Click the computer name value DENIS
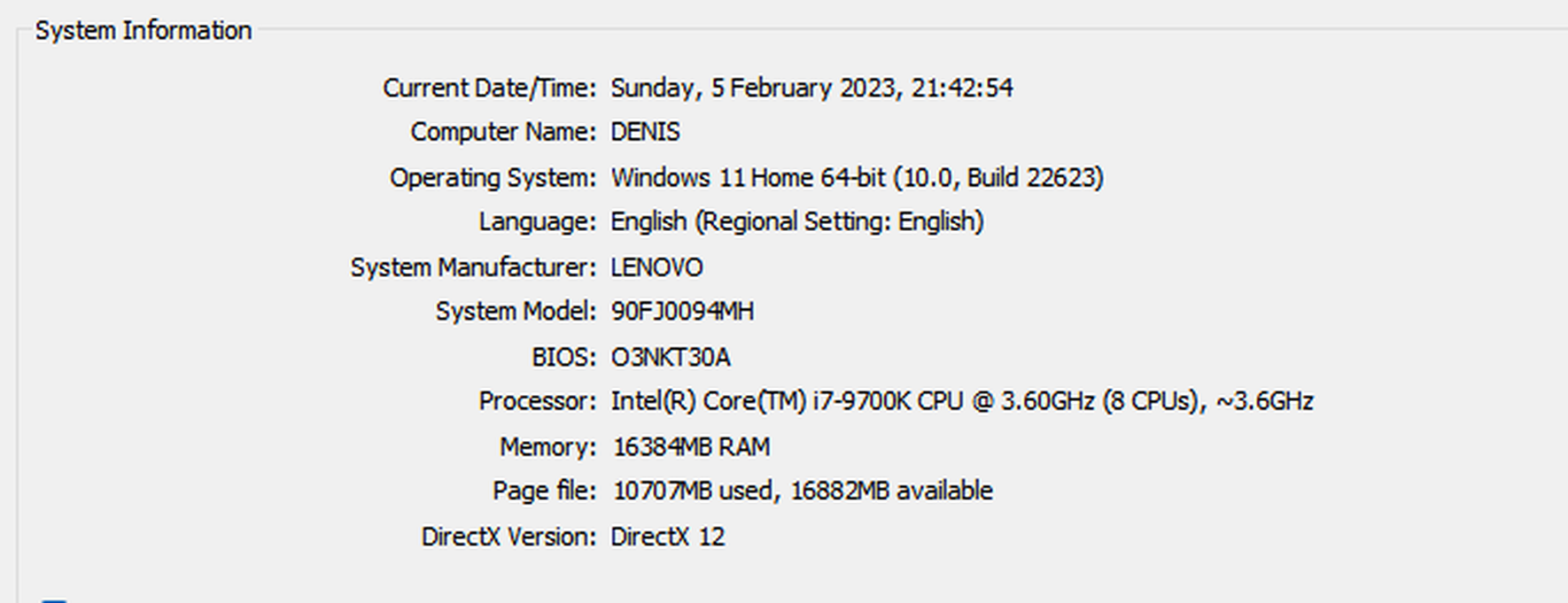 646,132
